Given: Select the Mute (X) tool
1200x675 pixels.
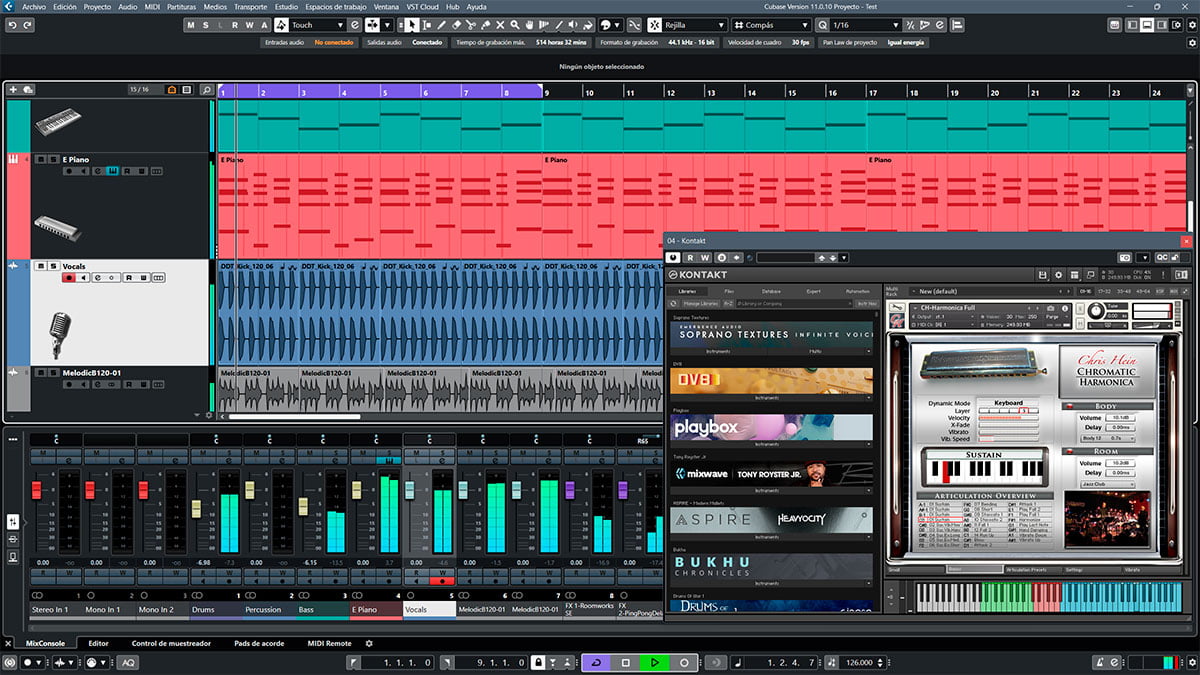Looking at the screenshot, I should point(501,25).
